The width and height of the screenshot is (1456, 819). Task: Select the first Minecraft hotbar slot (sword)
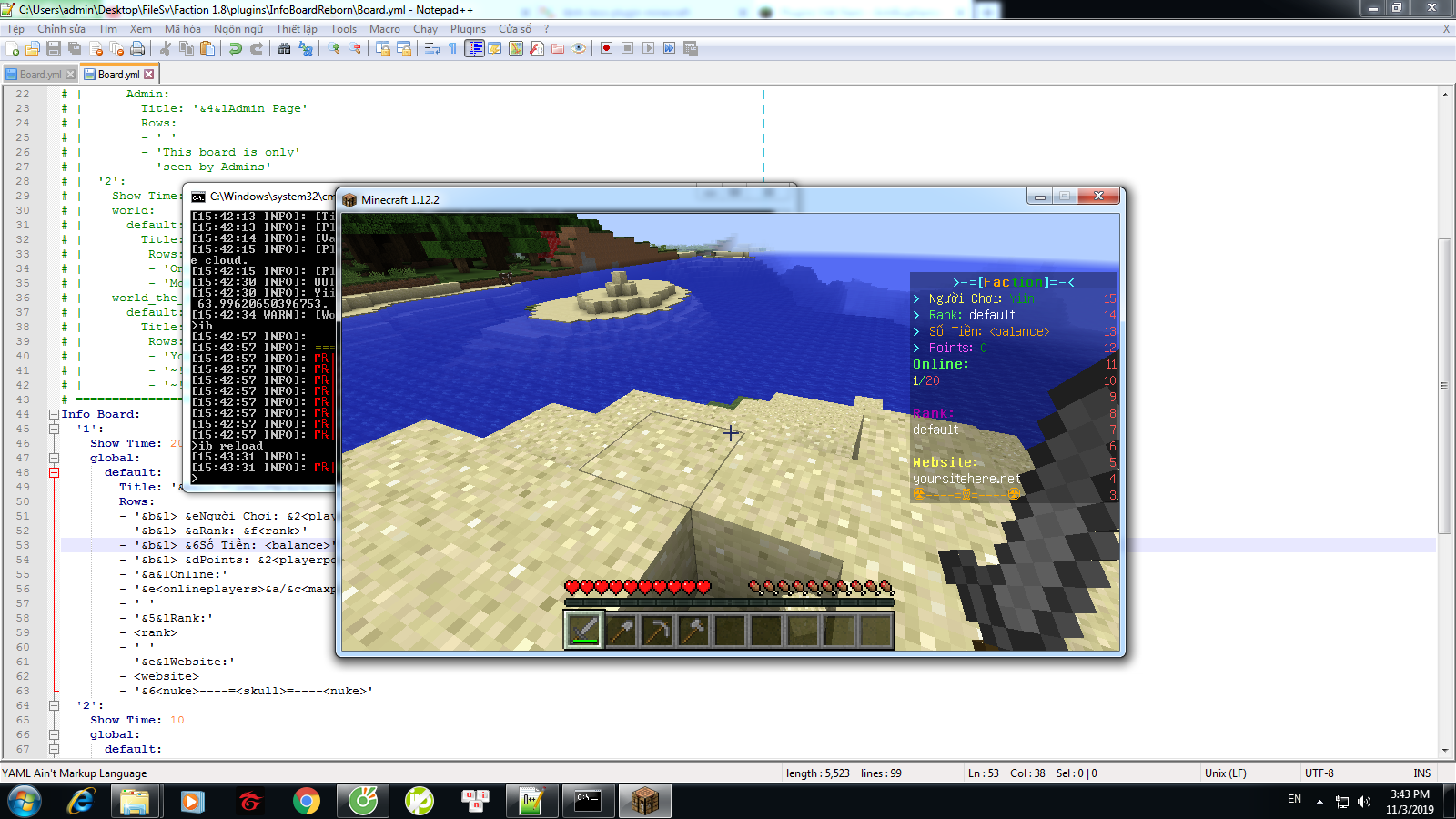coord(584,630)
